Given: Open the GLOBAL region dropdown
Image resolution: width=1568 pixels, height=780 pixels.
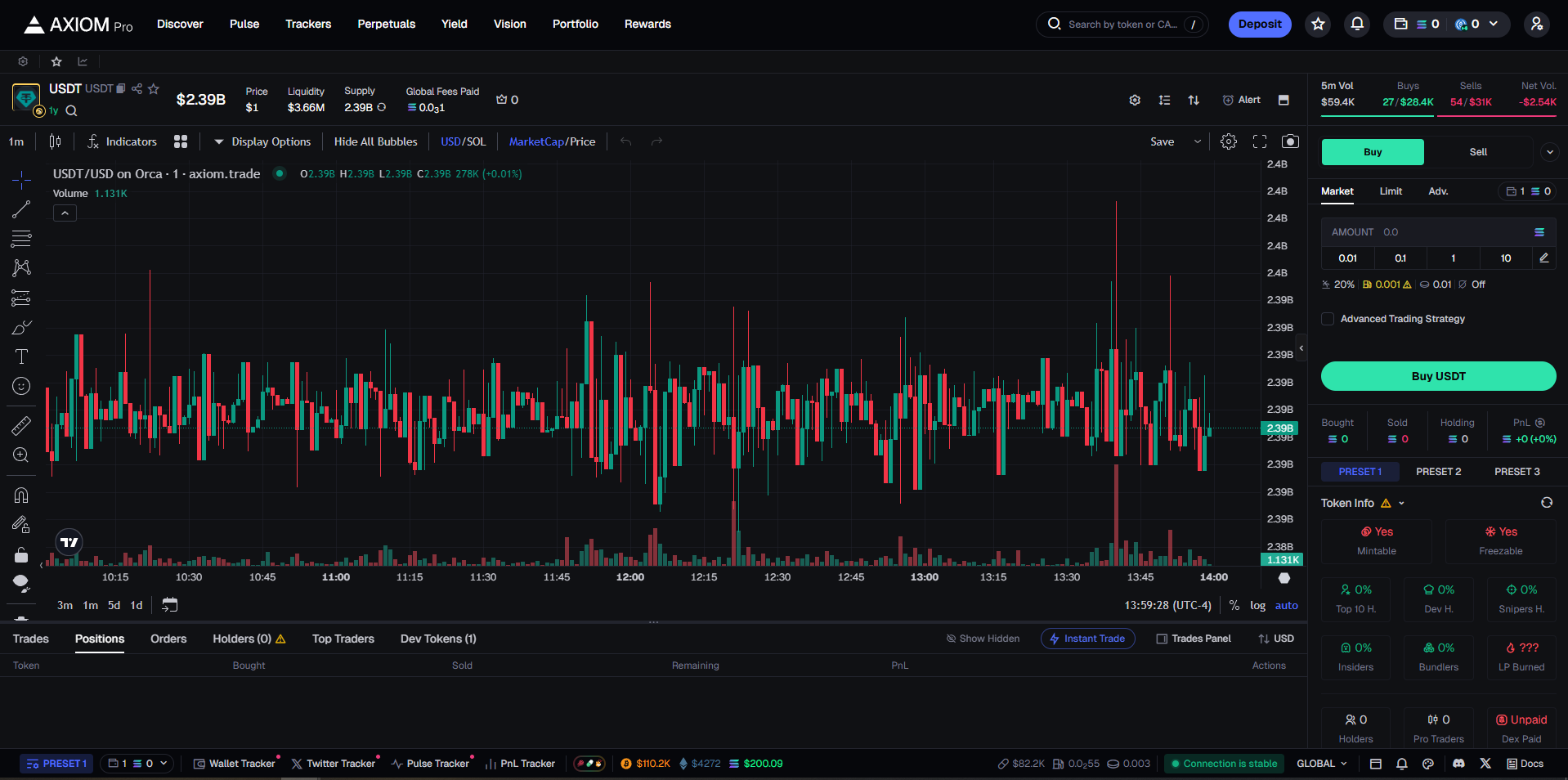Looking at the screenshot, I should (1321, 764).
